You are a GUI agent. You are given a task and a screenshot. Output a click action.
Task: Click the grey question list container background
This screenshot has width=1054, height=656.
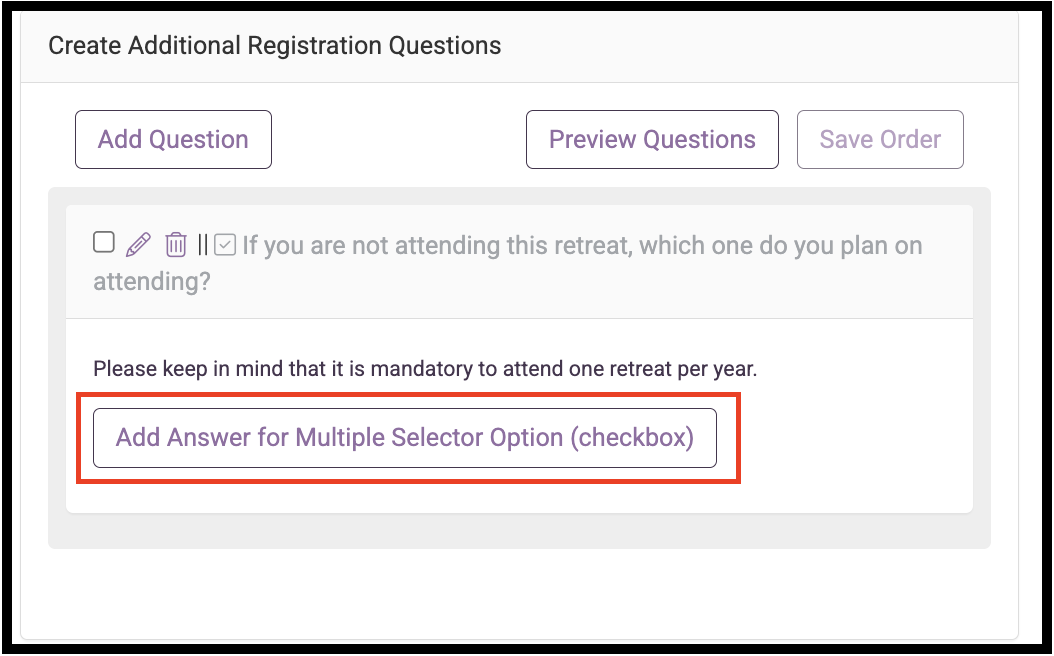[520, 531]
